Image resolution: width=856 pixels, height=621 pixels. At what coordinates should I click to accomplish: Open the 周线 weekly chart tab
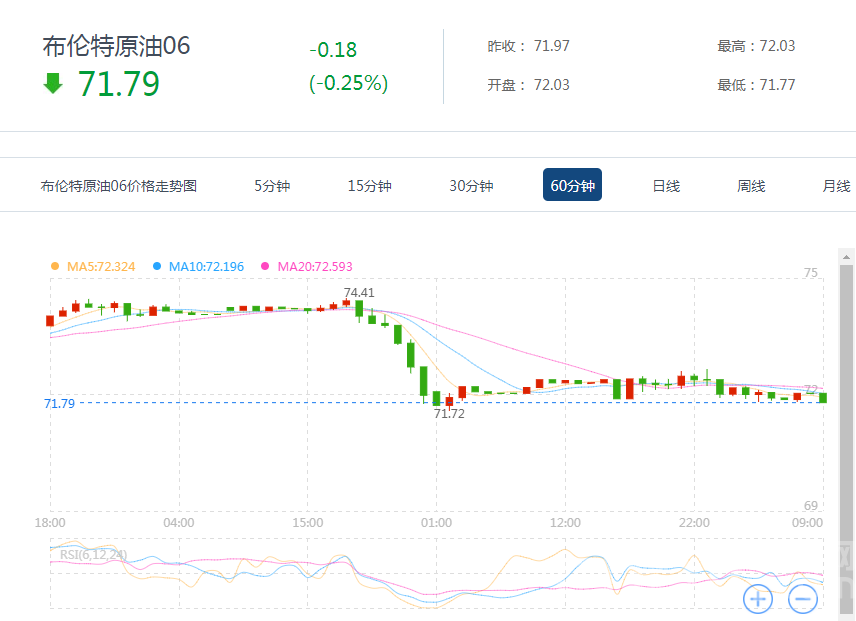[x=751, y=186]
